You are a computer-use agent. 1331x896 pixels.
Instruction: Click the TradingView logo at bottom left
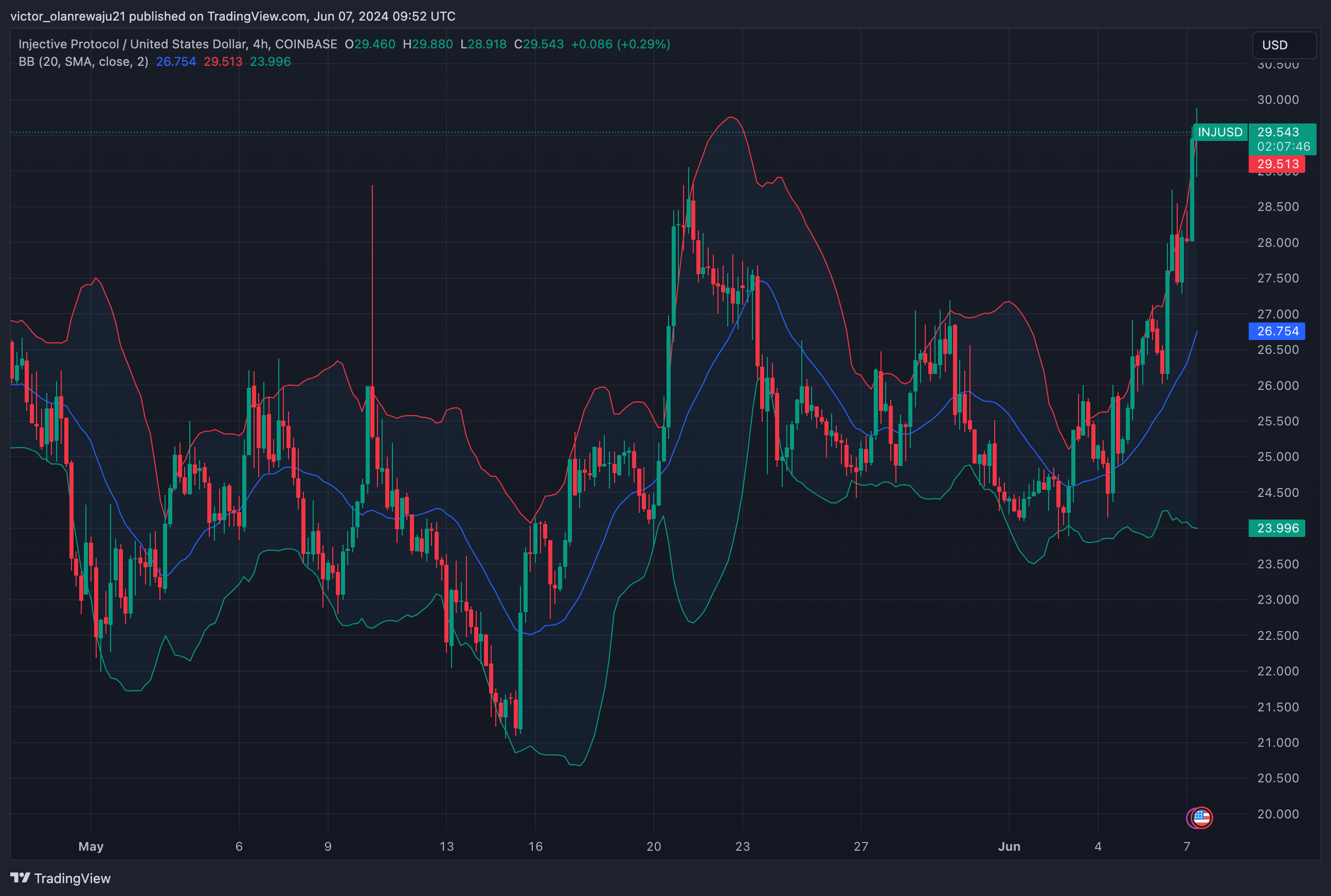coord(61,879)
